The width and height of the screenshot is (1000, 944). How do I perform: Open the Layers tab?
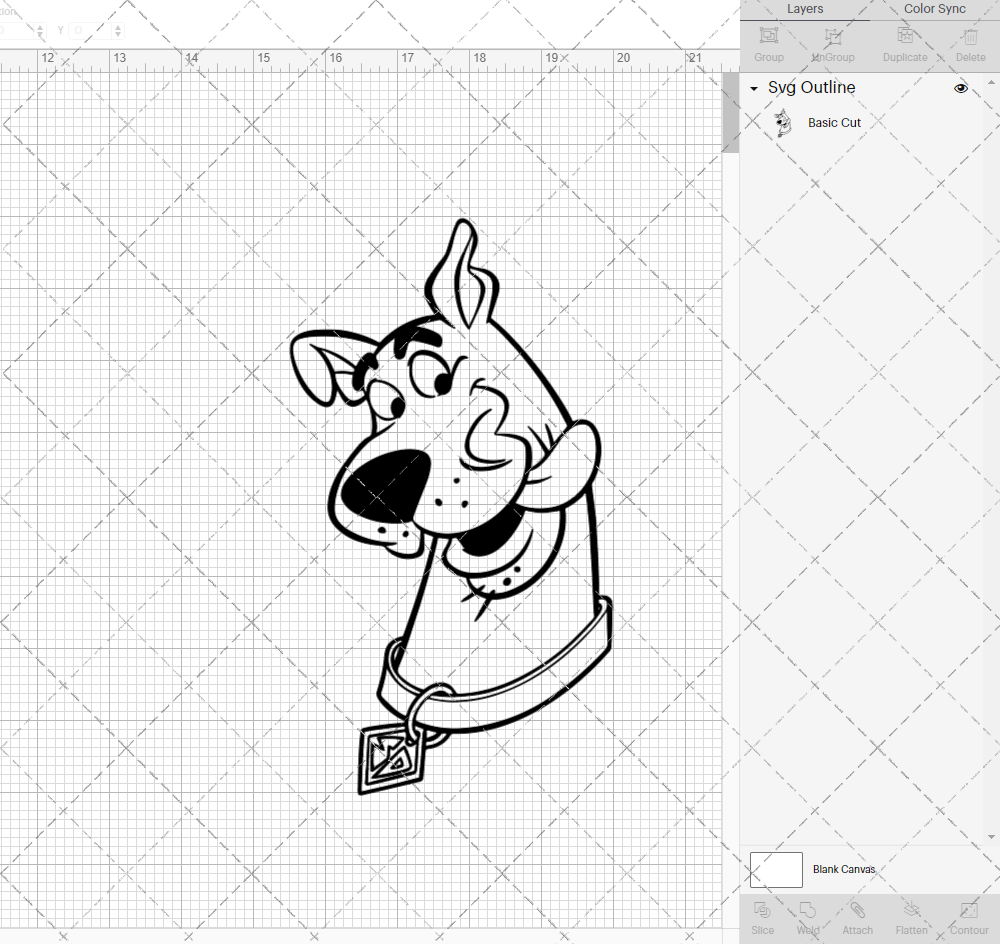click(x=805, y=9)
